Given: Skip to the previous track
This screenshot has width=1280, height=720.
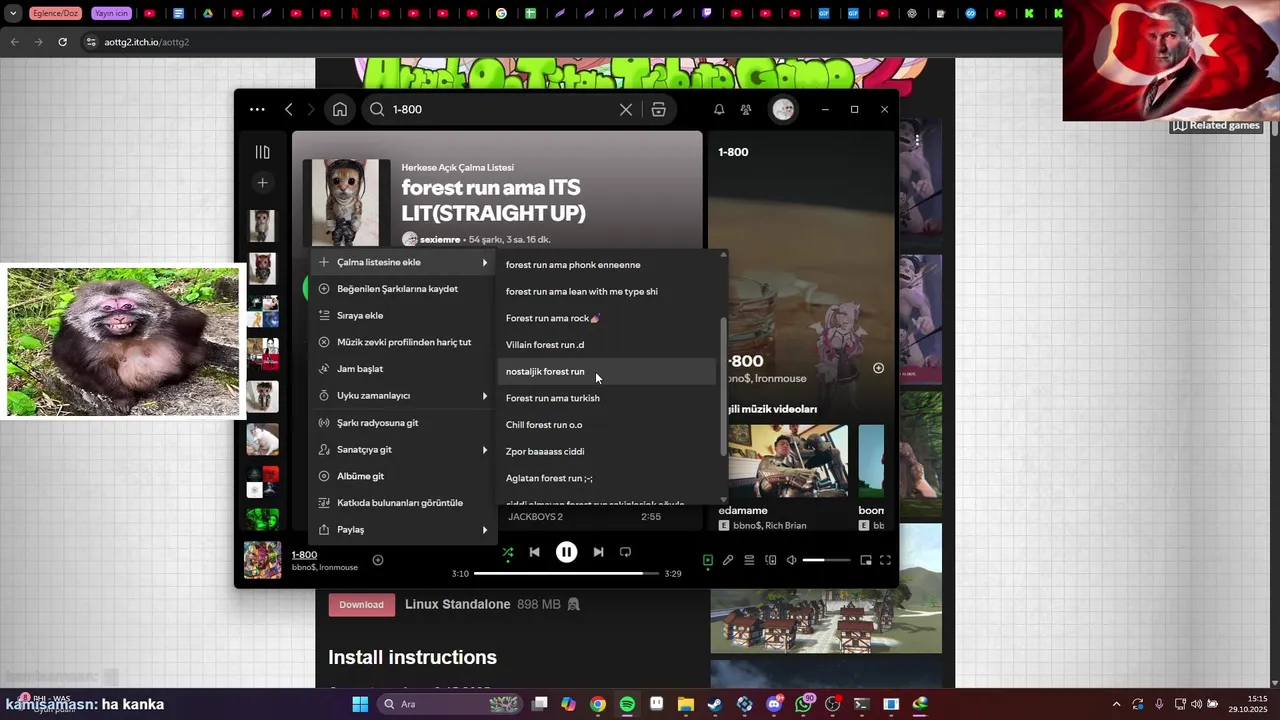Looking at the screenshot, I should (x=535, y=552).
